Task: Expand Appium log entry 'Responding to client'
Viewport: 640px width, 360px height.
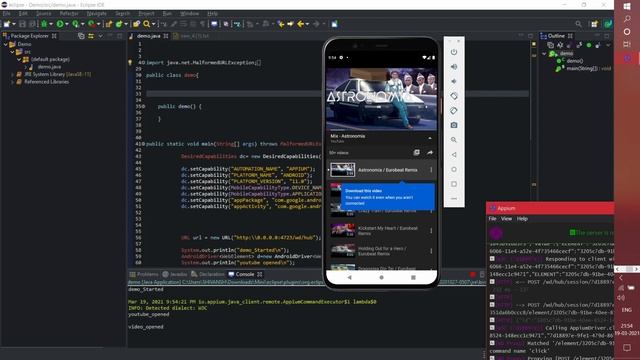Action: [492, 259]
